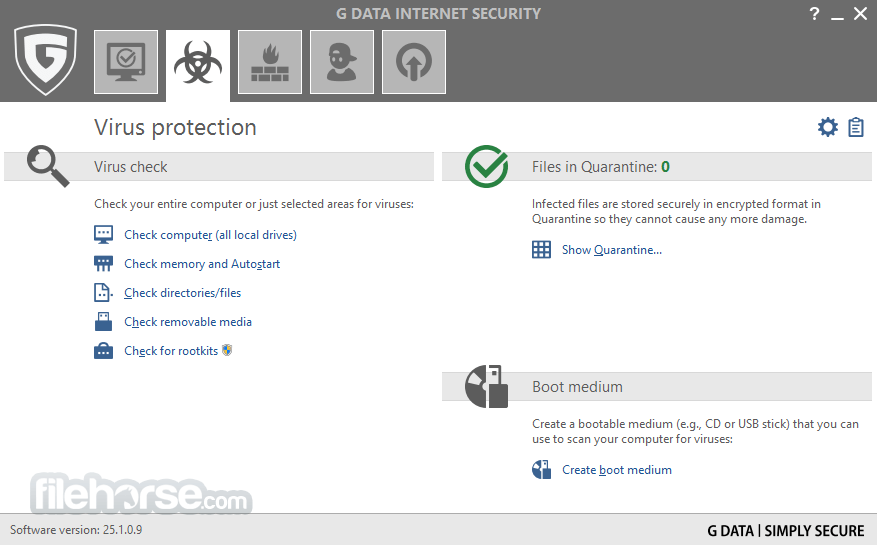Run Check memory and Autostart
The height and width of the screenshot is (545, 877).
coord(202,264)
